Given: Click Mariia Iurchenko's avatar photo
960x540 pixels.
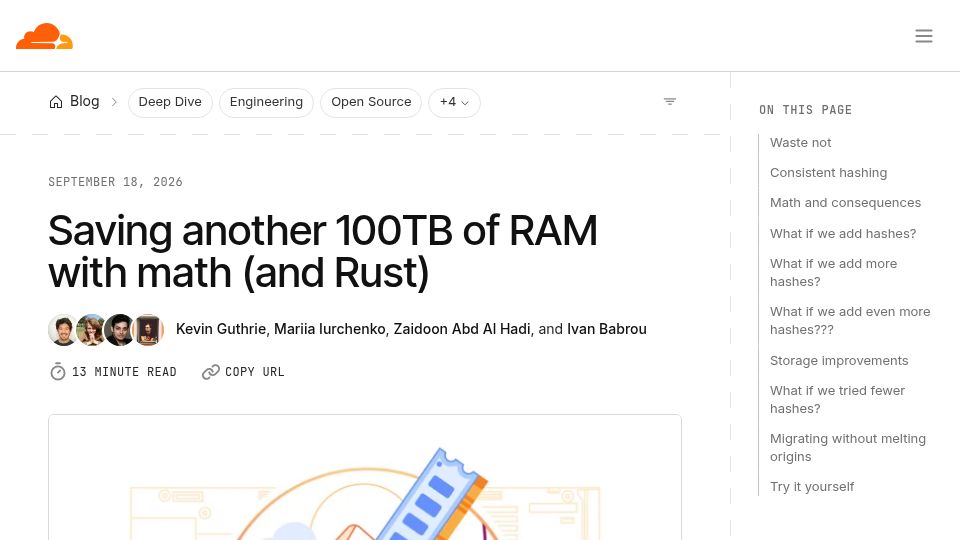Looking at the screenshot, I should point(91,330).
